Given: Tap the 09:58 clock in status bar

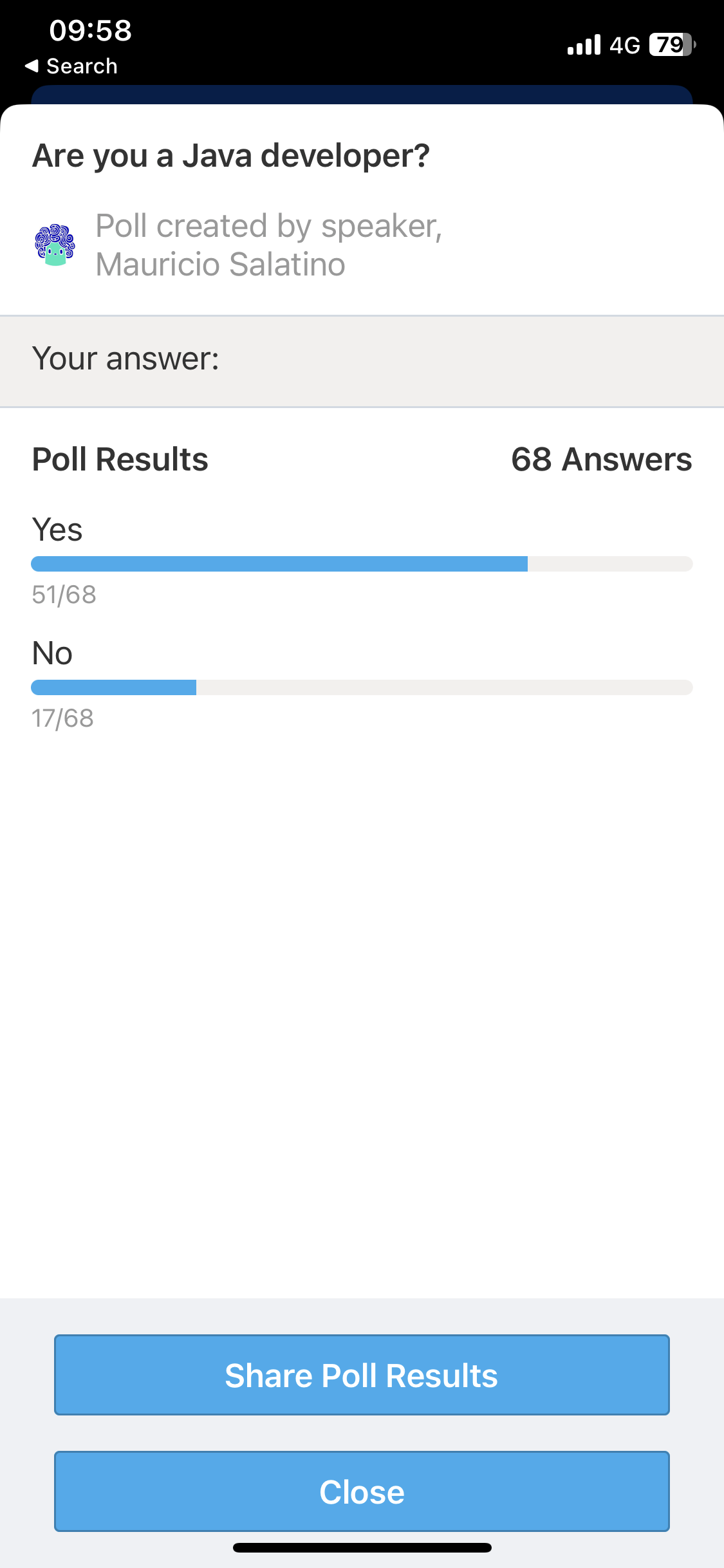Looking at the screenshot, I should click(91, 30).
